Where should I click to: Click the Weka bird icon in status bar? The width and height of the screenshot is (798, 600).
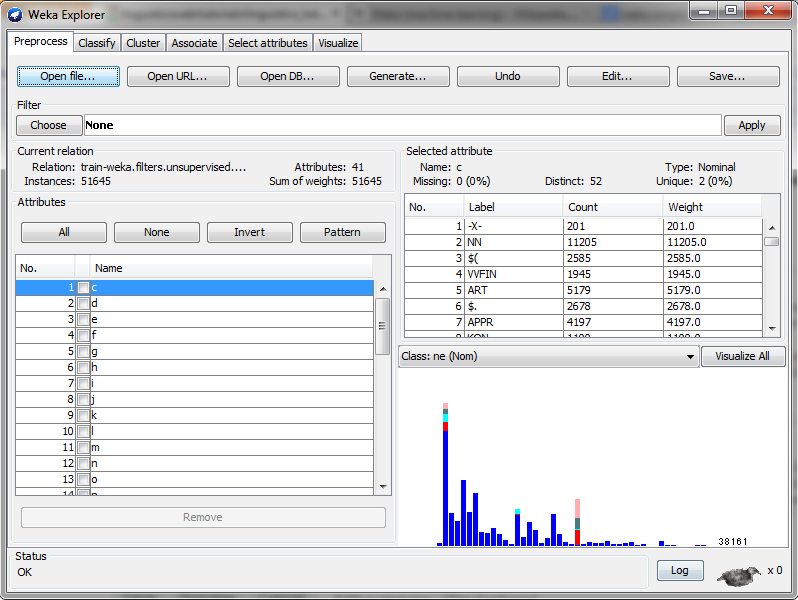pos(739,575)
